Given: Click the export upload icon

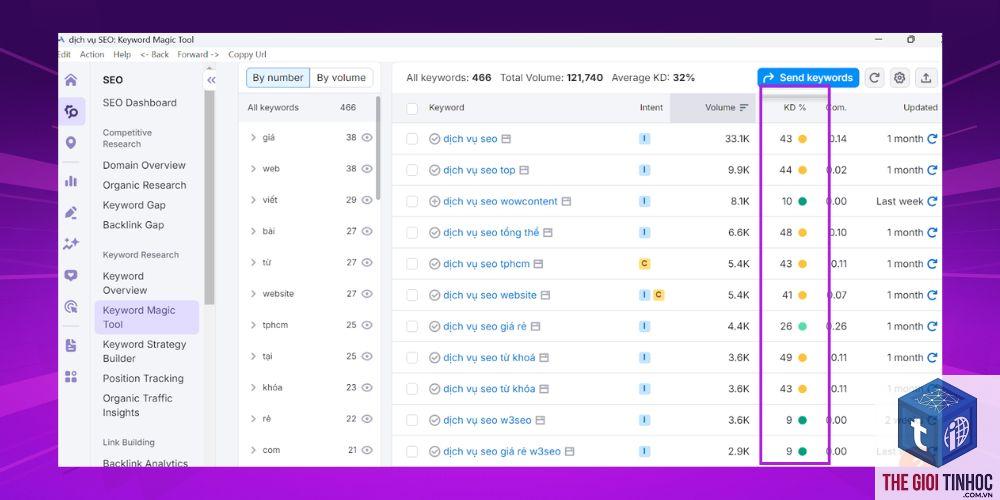Looking at the screenshot, I should coord(926,78).
